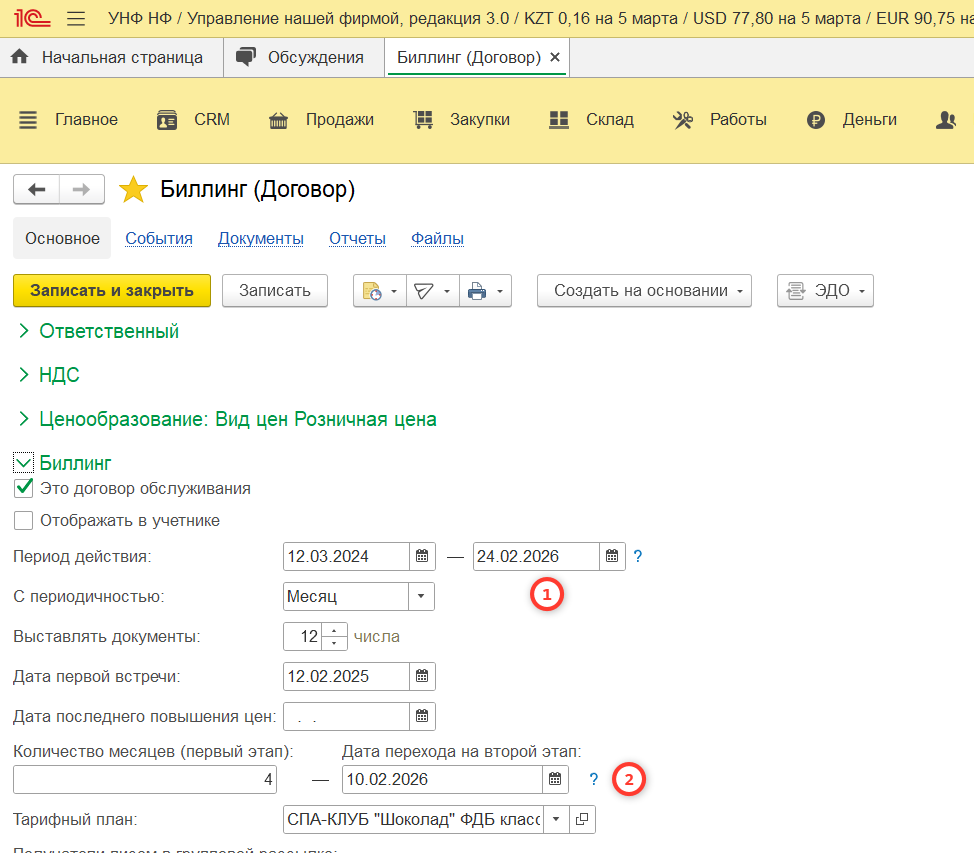Open the Продажи menu section
This screenshot has height=853, width=974.
pyautogui.click(x=322, y=120)
